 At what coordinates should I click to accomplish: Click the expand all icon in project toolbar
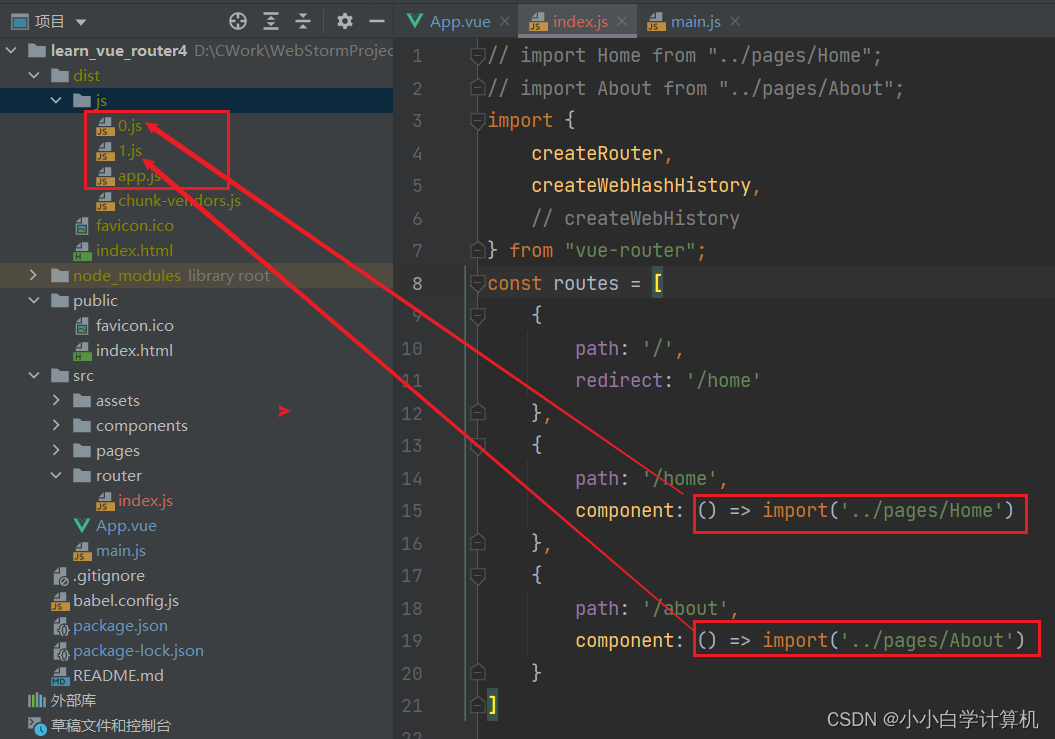(270, 22)
